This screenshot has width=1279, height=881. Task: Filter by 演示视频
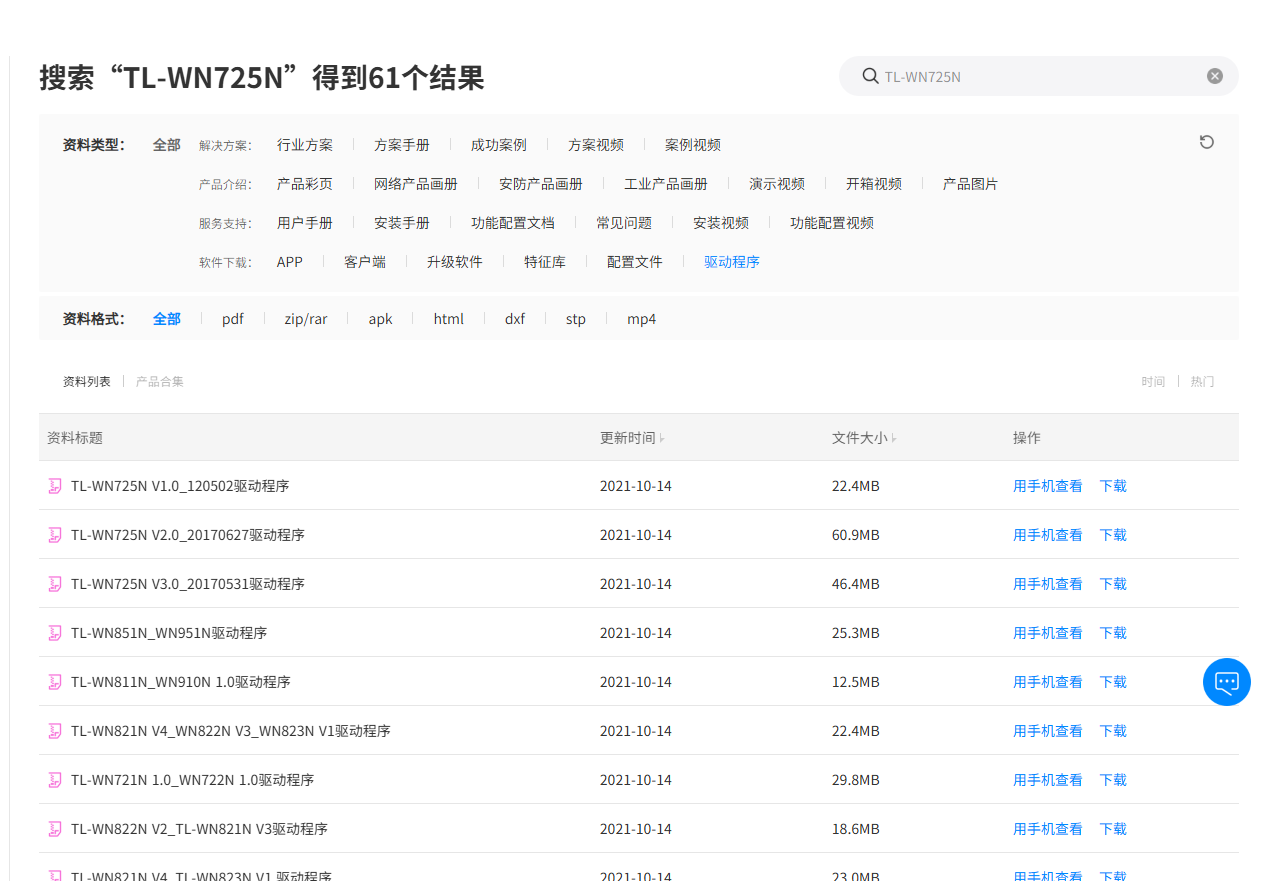point(777,184)
